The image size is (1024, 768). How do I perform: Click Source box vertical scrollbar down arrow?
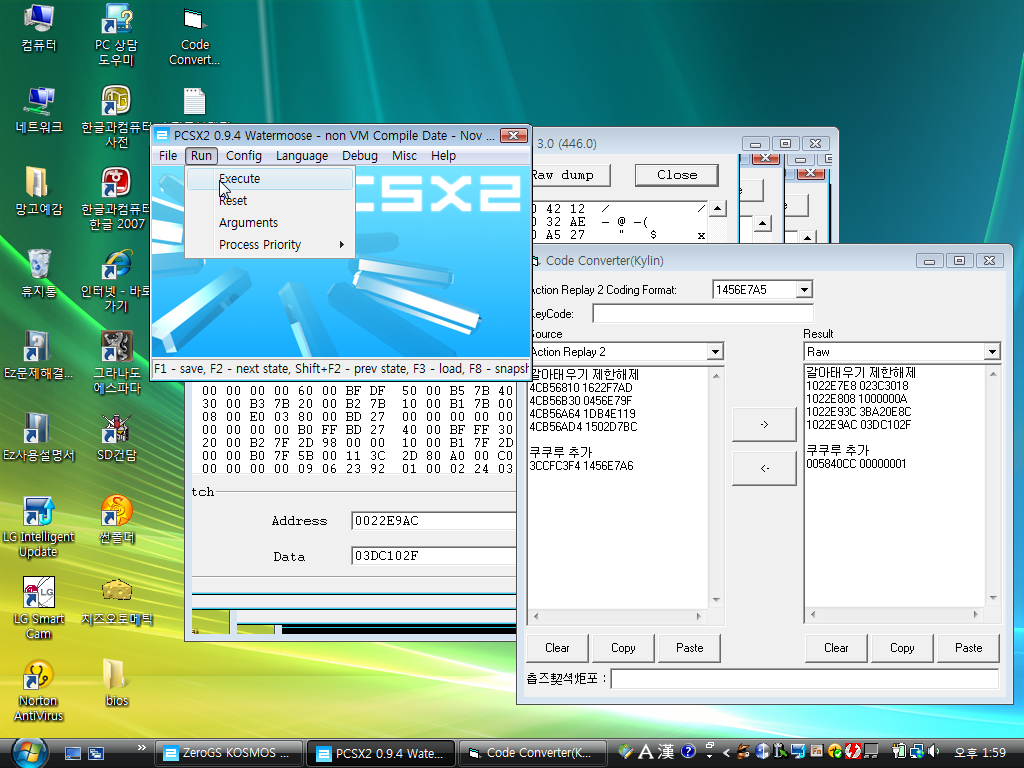pyautogui.click(x=716, y=600)
